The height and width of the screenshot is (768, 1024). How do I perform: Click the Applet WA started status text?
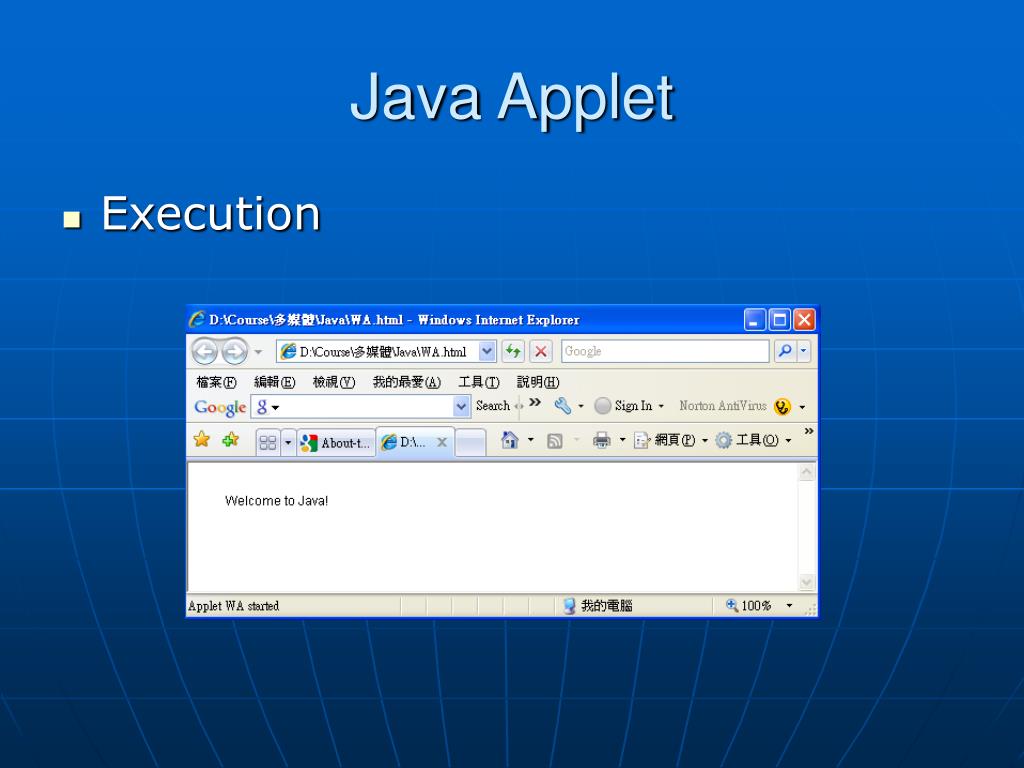[234, 606]
